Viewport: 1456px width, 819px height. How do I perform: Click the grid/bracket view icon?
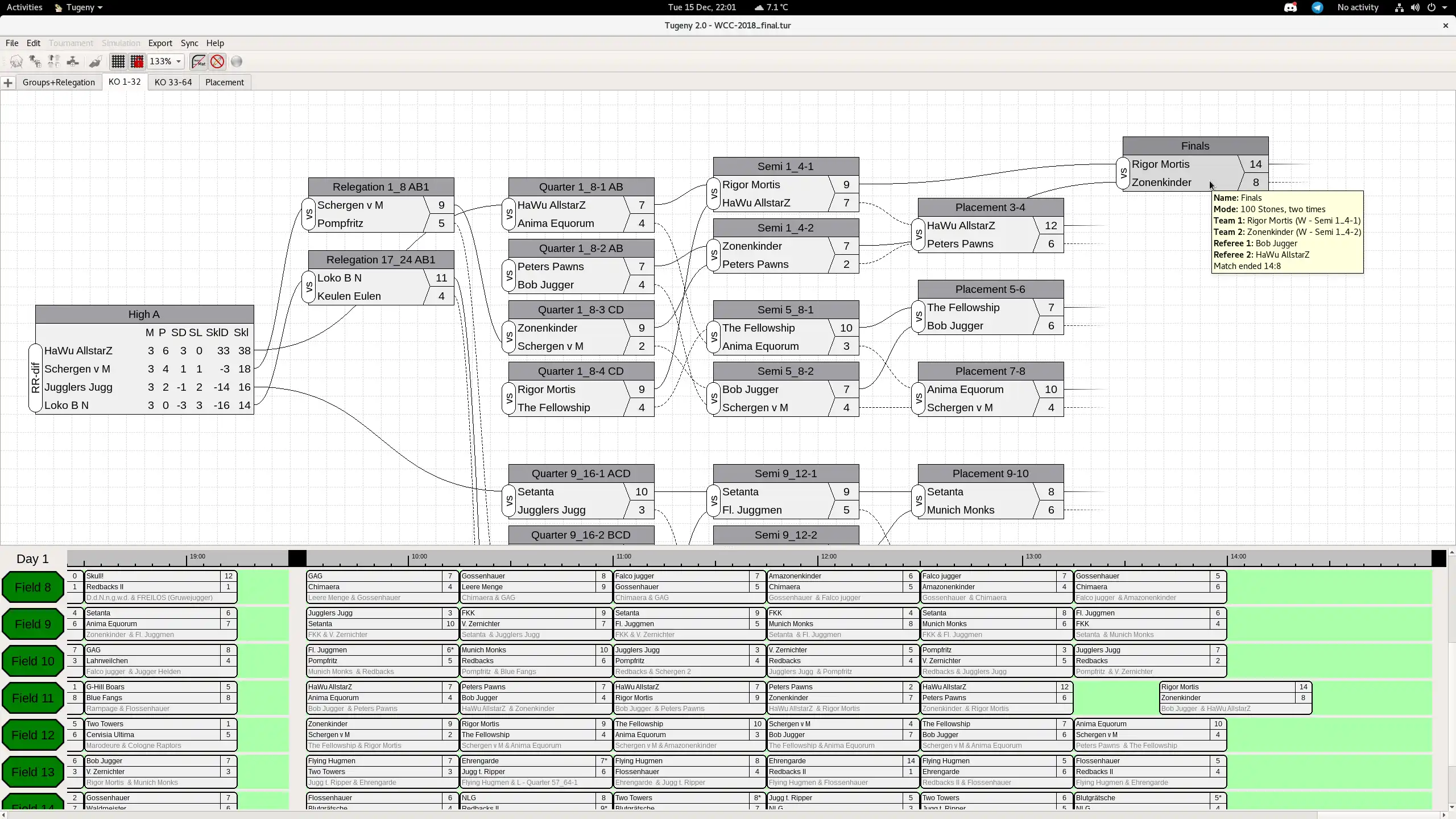(x=118, y=61)
